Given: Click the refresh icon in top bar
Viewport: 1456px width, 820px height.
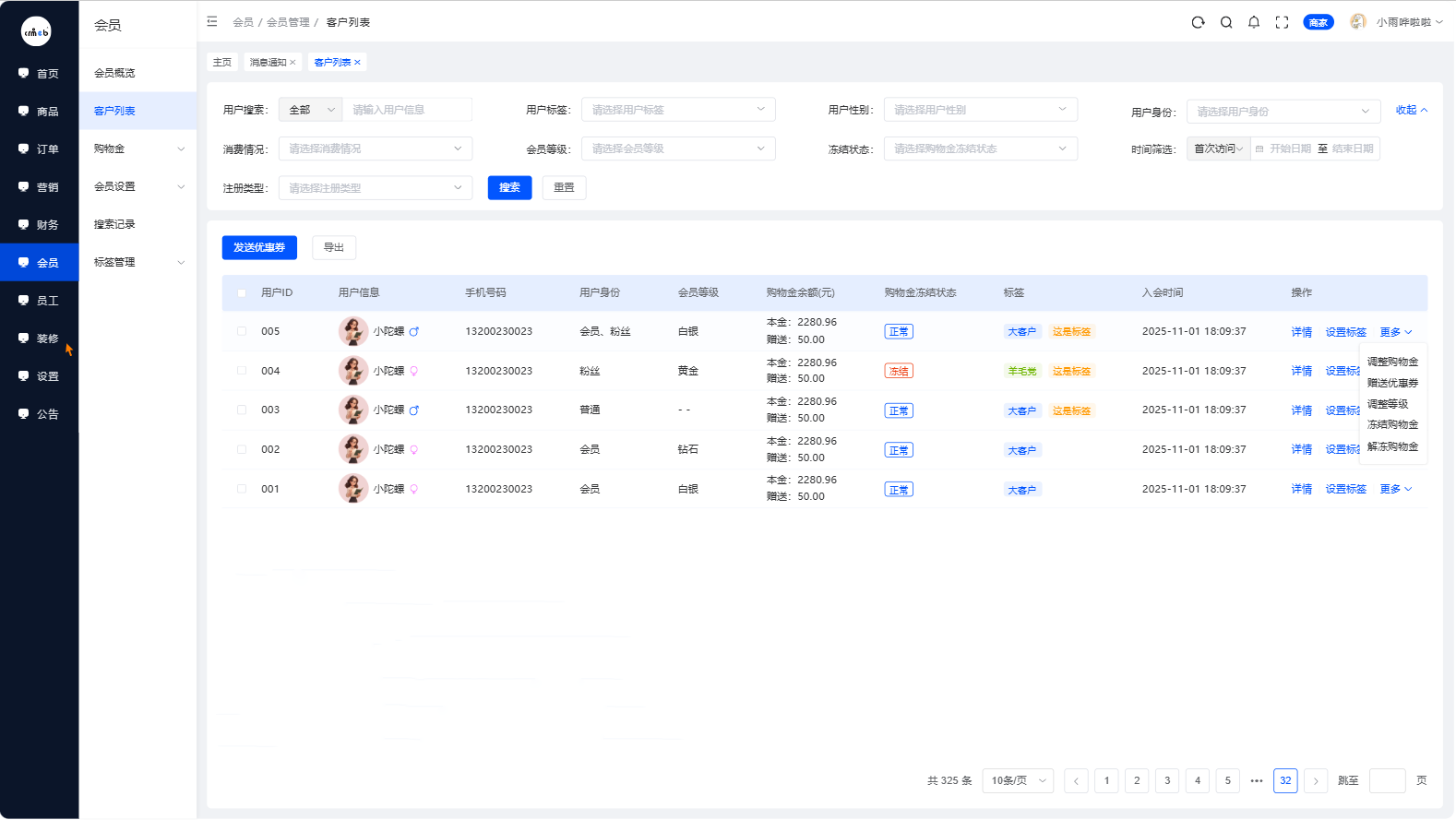Looking at the screenshot, I should point(1198,22).
